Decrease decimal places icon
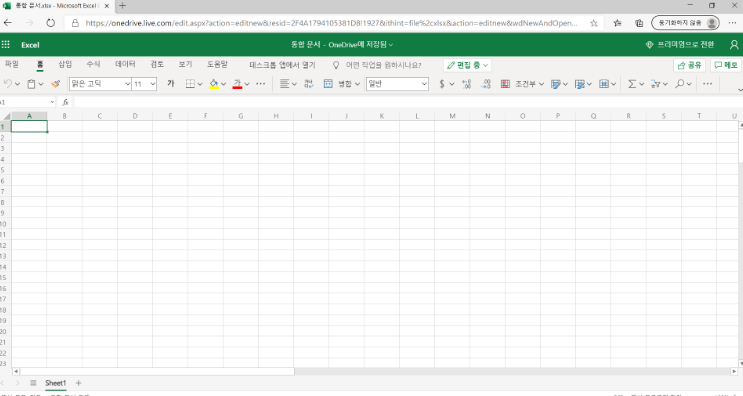The image size is (743, 396). pos(486,84)
